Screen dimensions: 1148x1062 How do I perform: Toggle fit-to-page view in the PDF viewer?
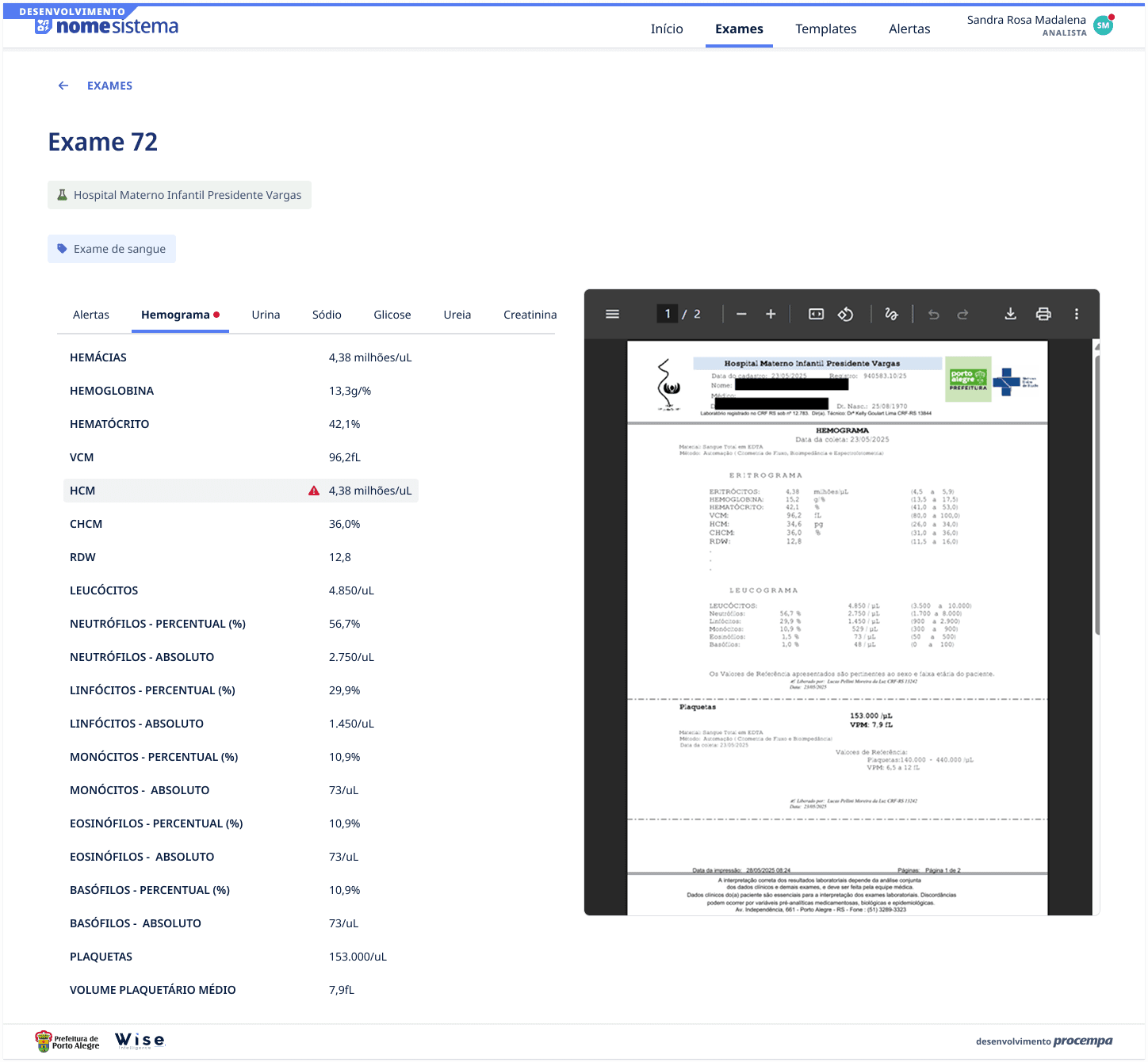point(814,313)
